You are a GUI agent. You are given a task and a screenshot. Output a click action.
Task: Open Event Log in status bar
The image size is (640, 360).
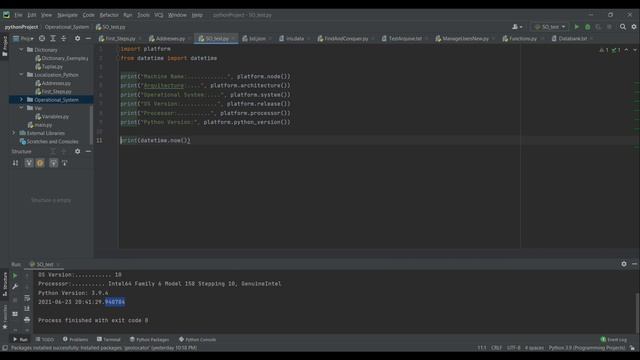pyautogui.click(x=613, y=340)
